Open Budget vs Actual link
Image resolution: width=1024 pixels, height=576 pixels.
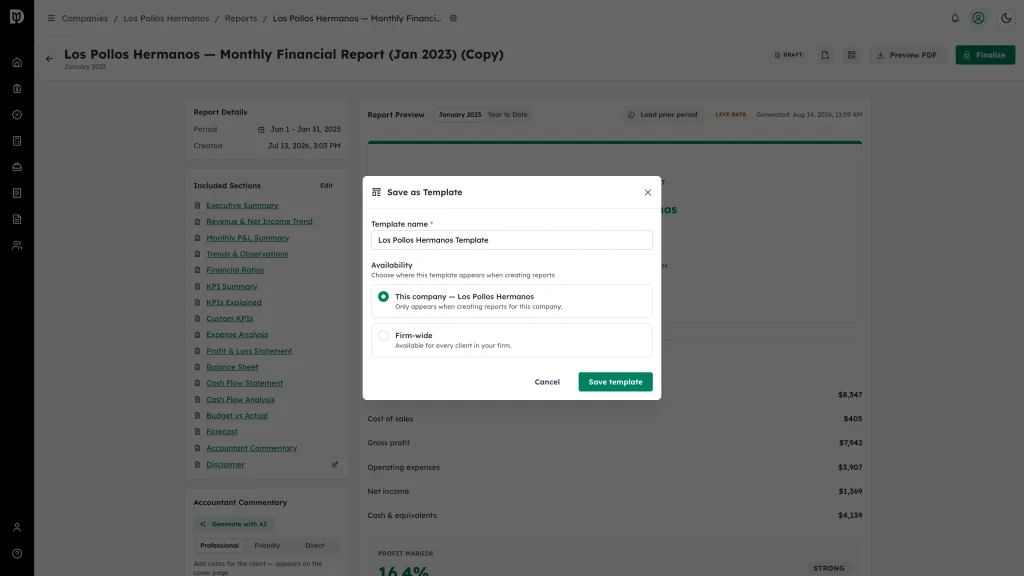pos(236,415)
